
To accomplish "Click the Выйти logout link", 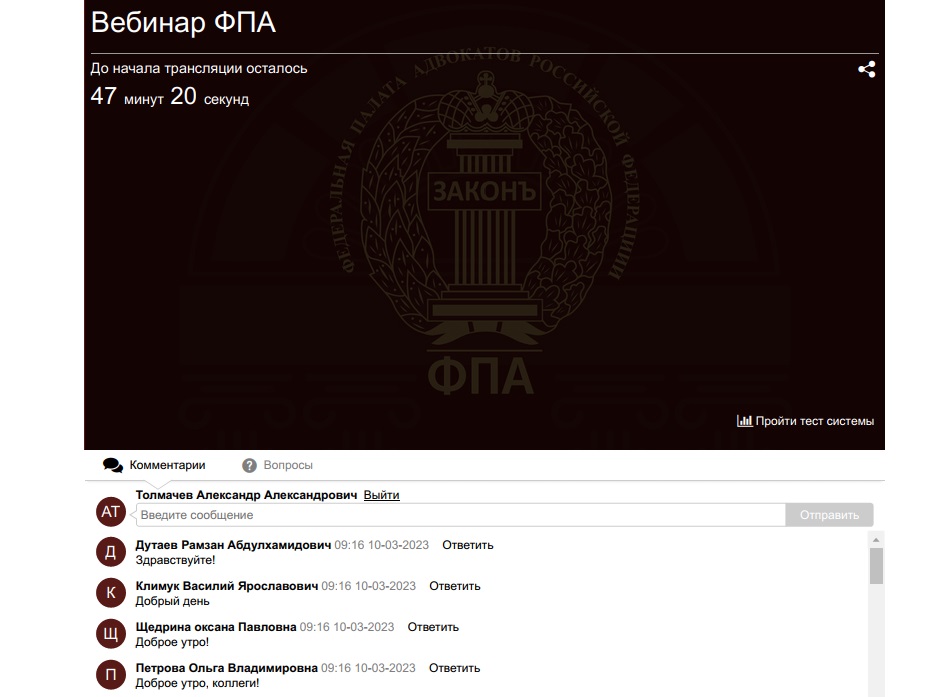I will (381, 495).
